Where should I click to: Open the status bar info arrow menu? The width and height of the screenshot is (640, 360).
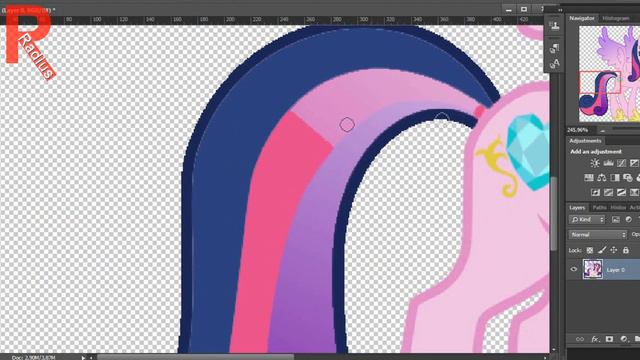click(83, 358)
